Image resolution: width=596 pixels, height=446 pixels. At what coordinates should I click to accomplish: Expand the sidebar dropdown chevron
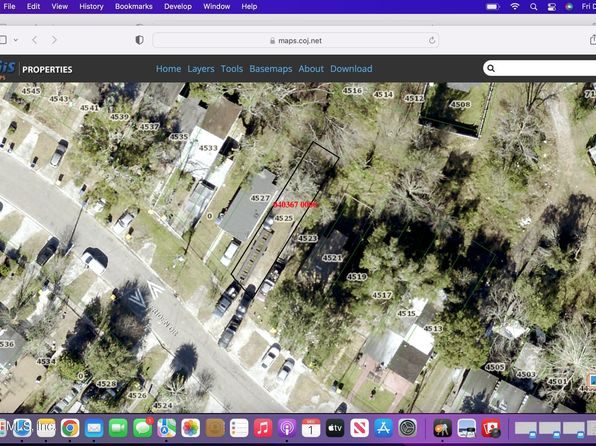(x=16, y=40)
